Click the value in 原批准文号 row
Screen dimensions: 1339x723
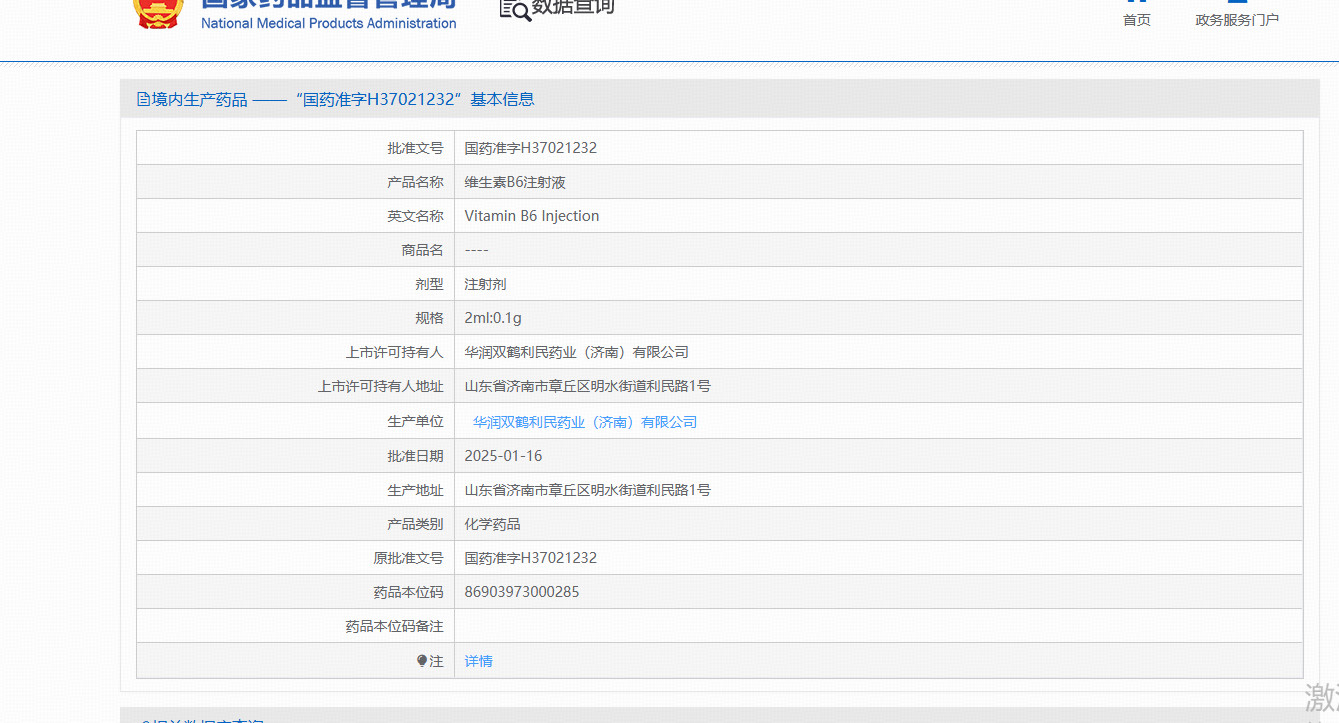(x=530, y=558)
